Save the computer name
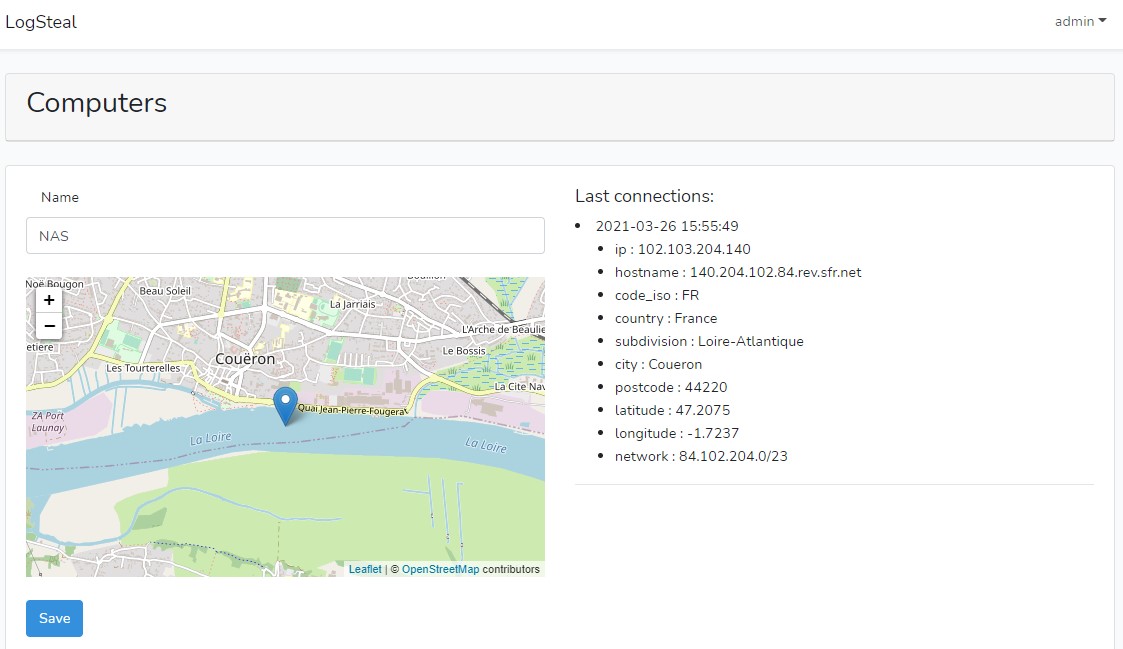Screen dimensions: 1123x649 pyautogui.click(x=54, y=618)
